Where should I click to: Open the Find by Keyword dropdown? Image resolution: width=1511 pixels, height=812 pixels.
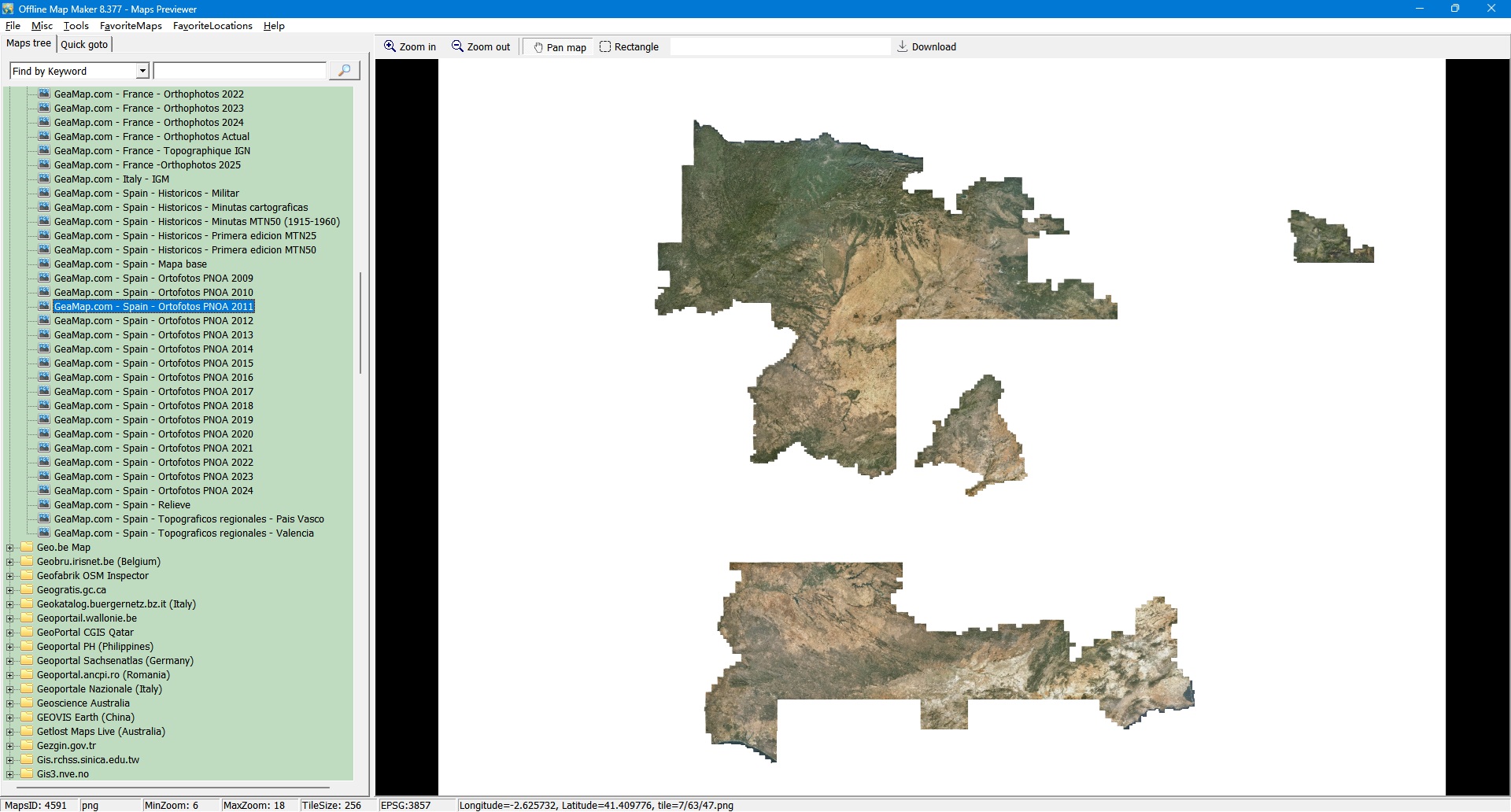(x=142, y=71)
